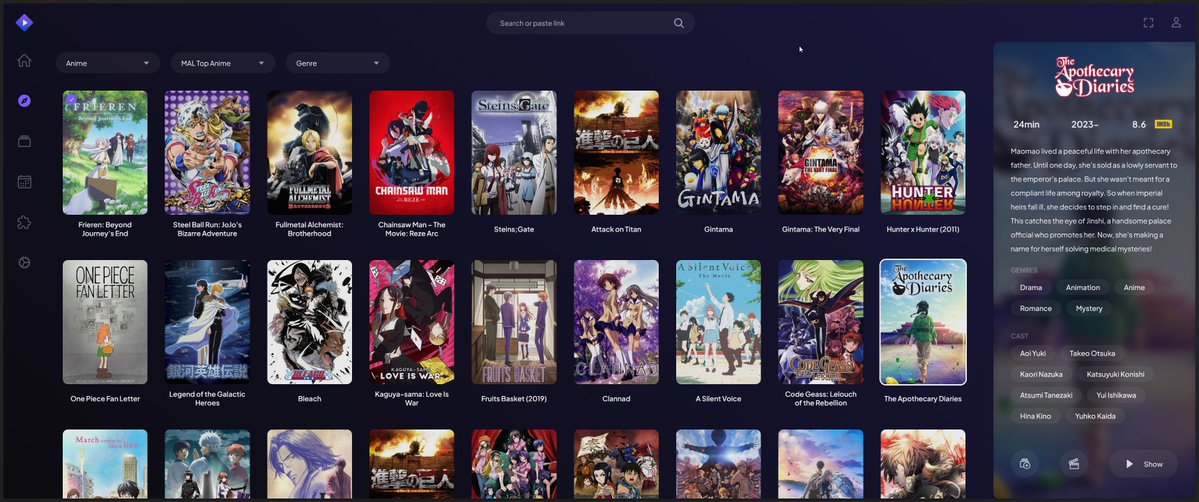Viewport: 1199px width, 502px height.
Task: Click the Stremio logo icon
Action: pos(24,23)
